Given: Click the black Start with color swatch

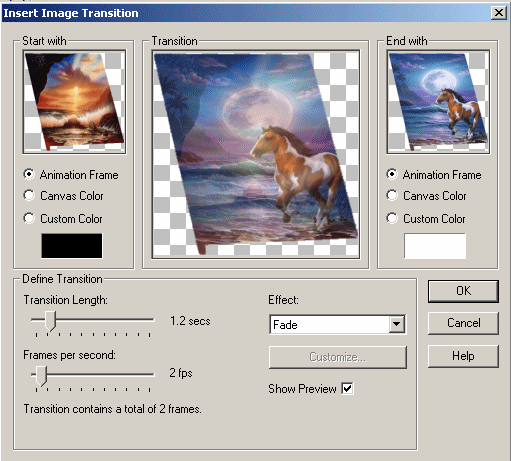Looking at the screenshot, I should click(72, 246).
